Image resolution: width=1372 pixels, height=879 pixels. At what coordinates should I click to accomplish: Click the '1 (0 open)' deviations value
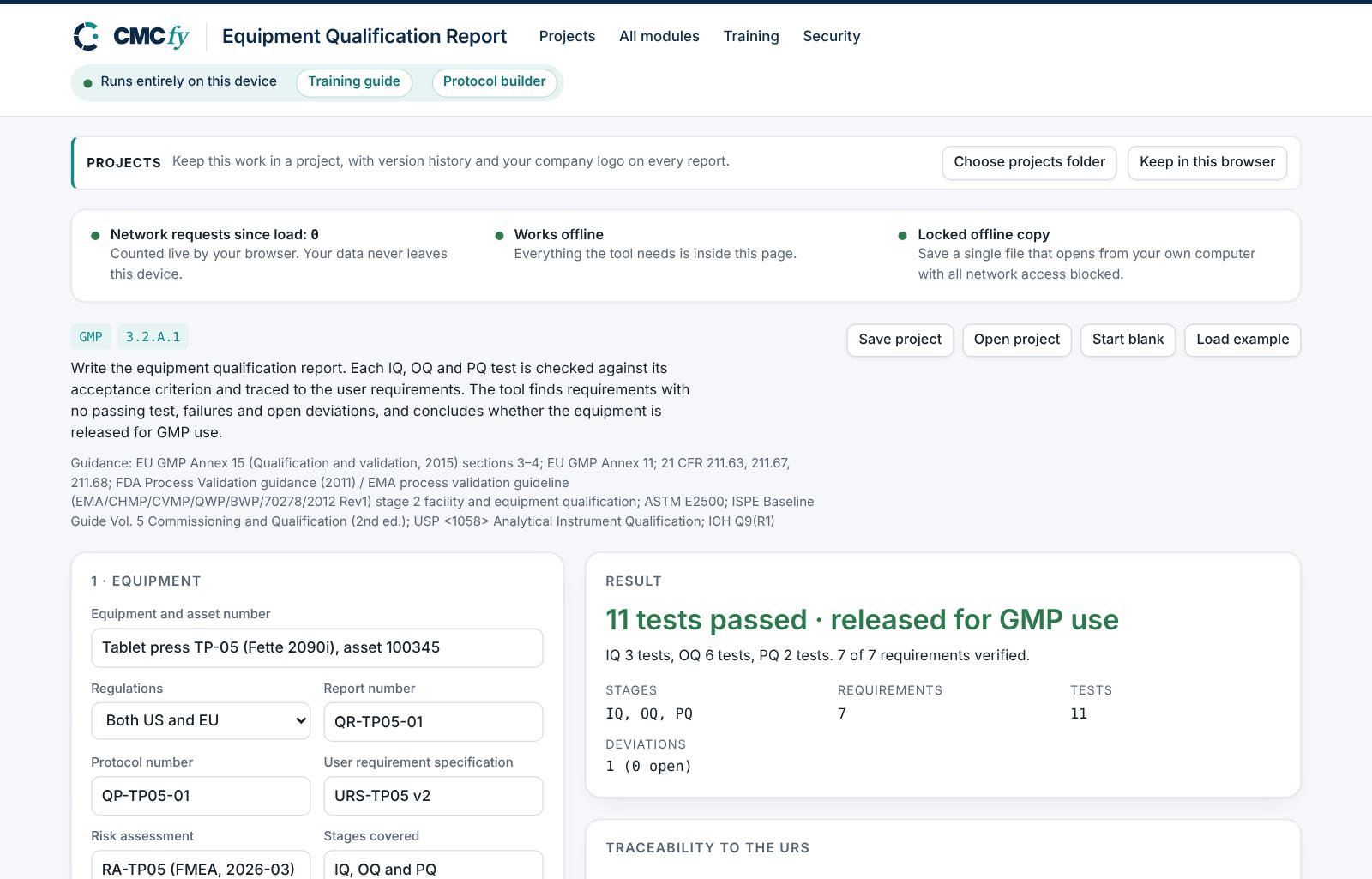648,766
